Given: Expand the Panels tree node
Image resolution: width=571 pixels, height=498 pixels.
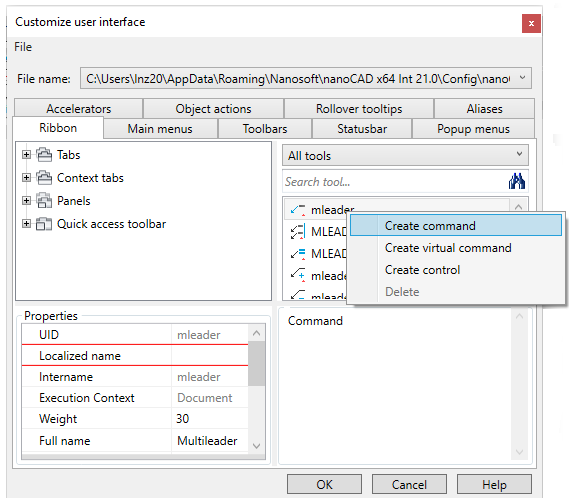Looking at the screenshot, I should pos(26,201).
